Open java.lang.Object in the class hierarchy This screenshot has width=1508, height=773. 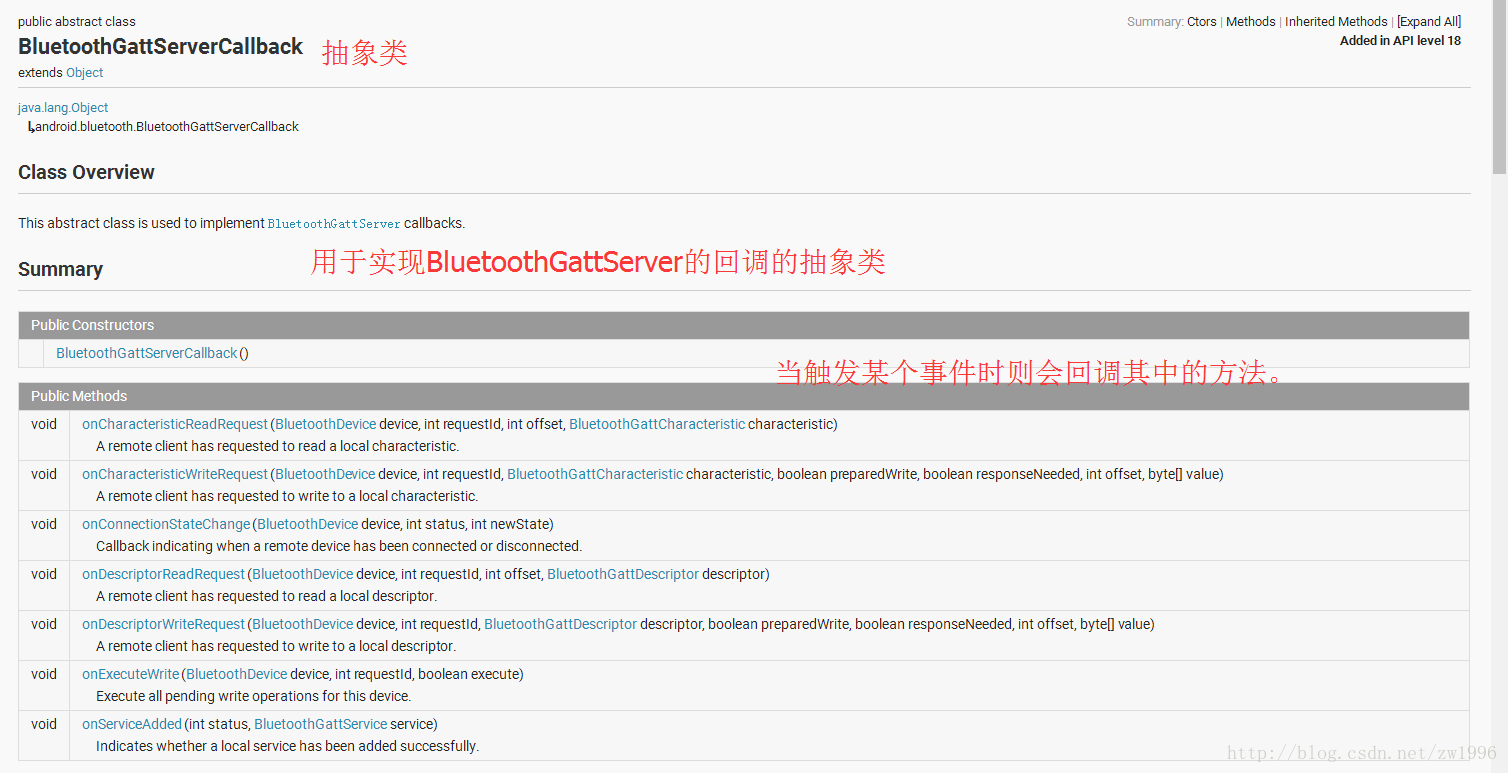point(63,107)
